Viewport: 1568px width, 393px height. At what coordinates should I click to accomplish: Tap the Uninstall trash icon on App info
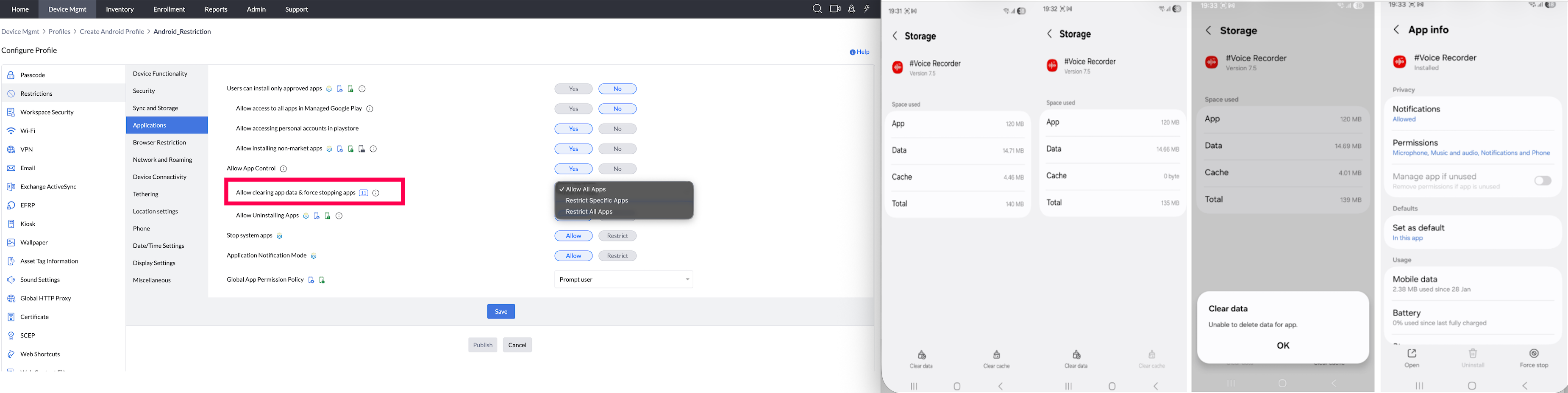click(x=1472, y=354)
